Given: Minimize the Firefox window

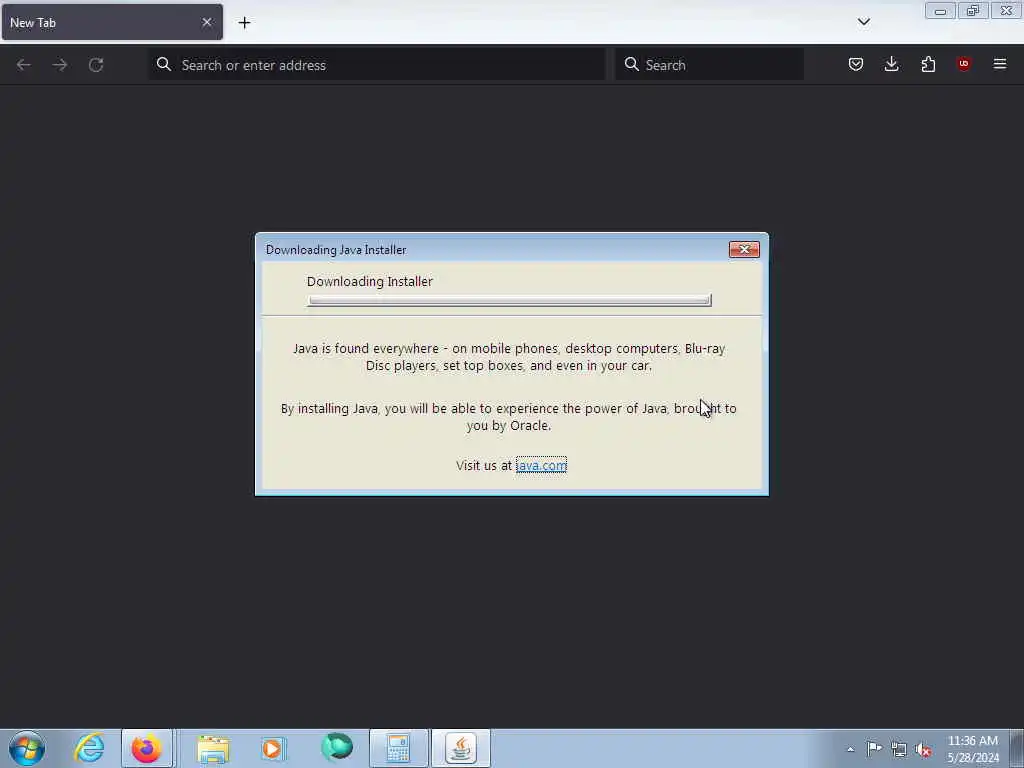Looking at the screenshot, I should click(940, 10).
